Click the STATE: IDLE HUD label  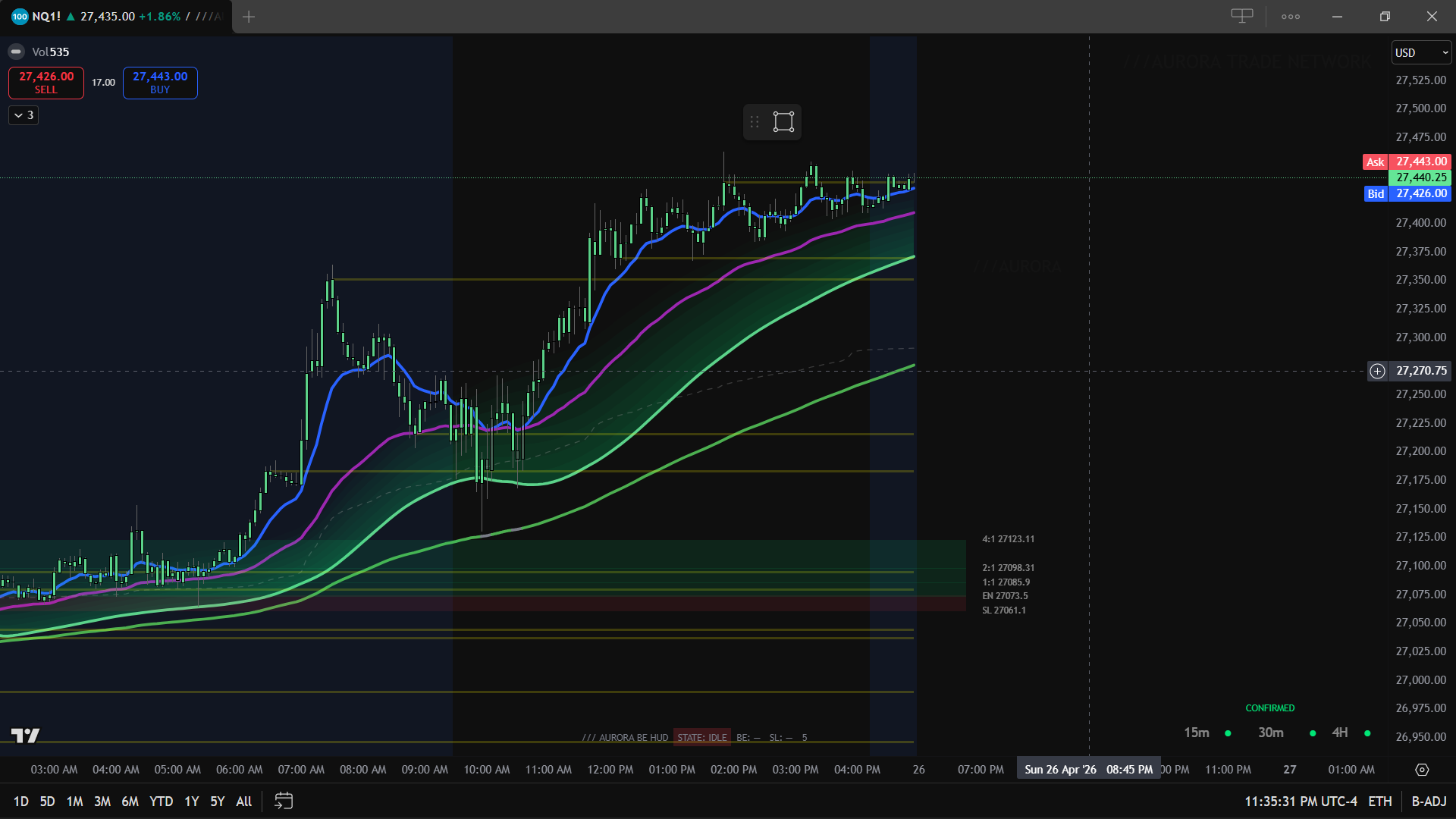pyautogui.click(x=702, y=737)
